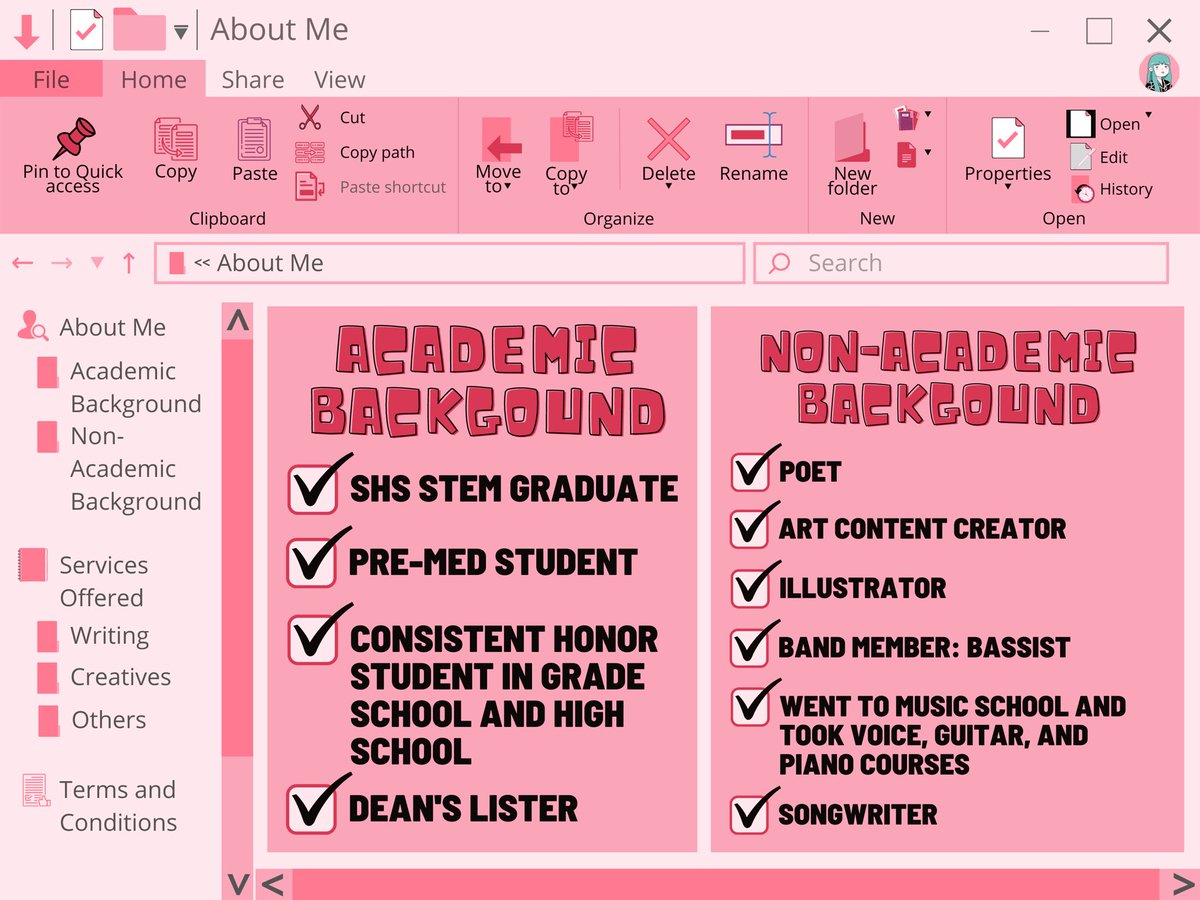Switch to the View tab
The width and height of the screenshot is (1200, 900).
(339, 79)
